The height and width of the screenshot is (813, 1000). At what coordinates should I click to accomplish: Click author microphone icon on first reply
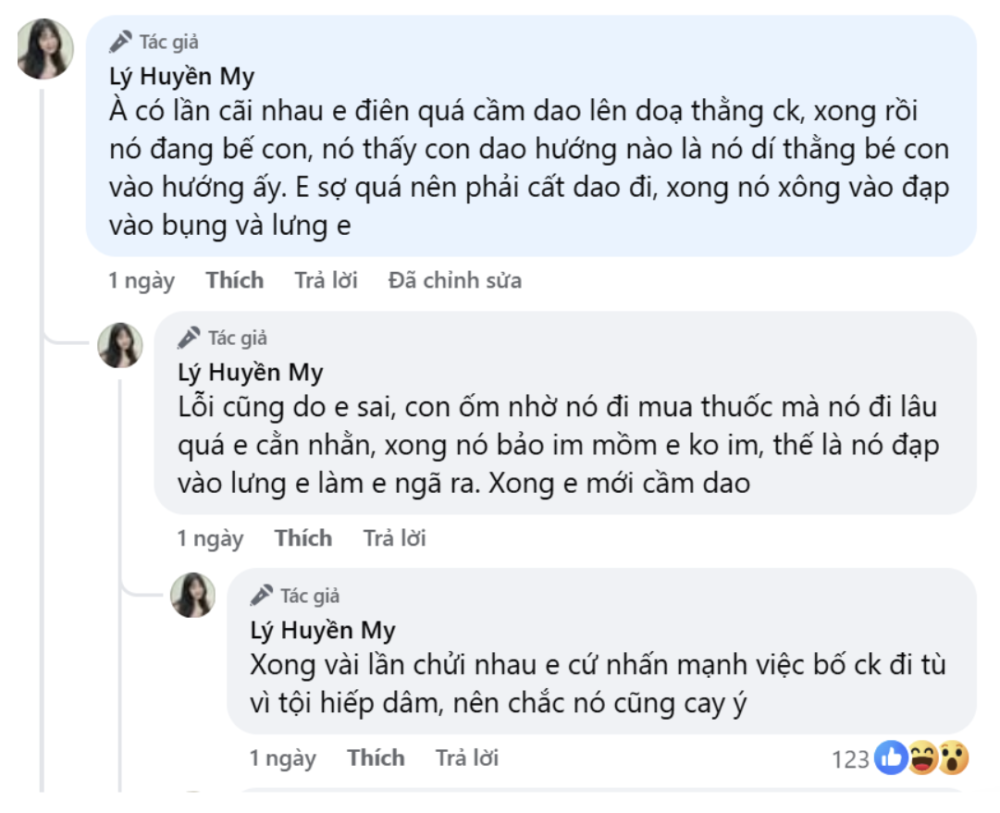pos(190,338)
